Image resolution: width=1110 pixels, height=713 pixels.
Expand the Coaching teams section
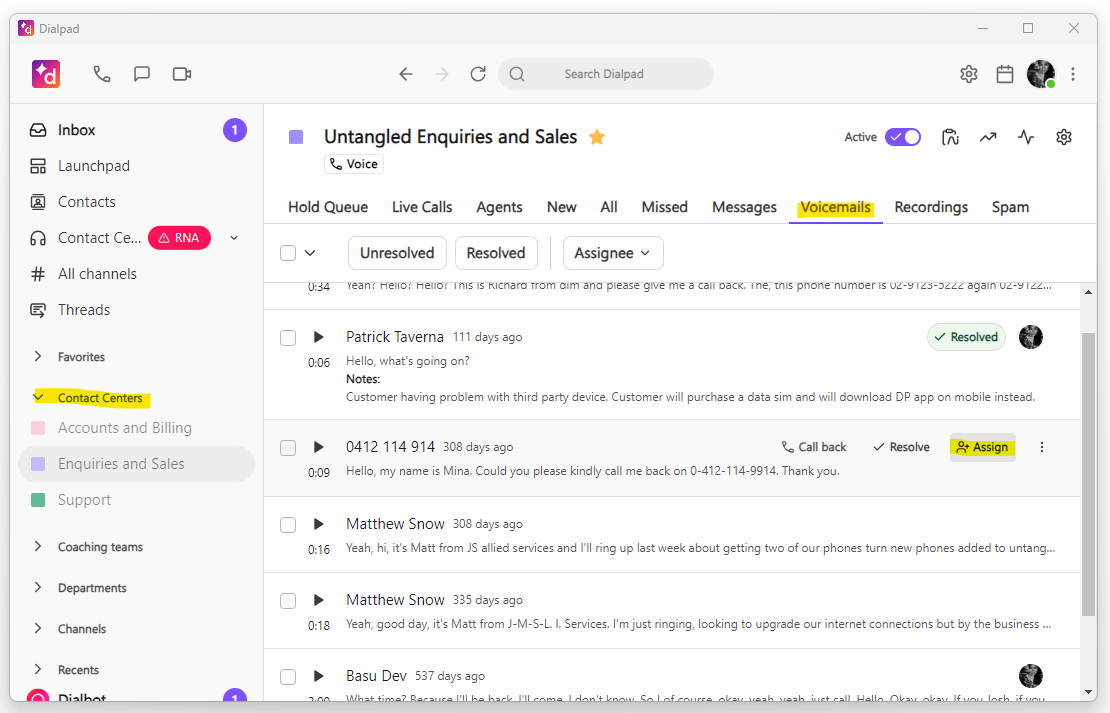point(38,546)
